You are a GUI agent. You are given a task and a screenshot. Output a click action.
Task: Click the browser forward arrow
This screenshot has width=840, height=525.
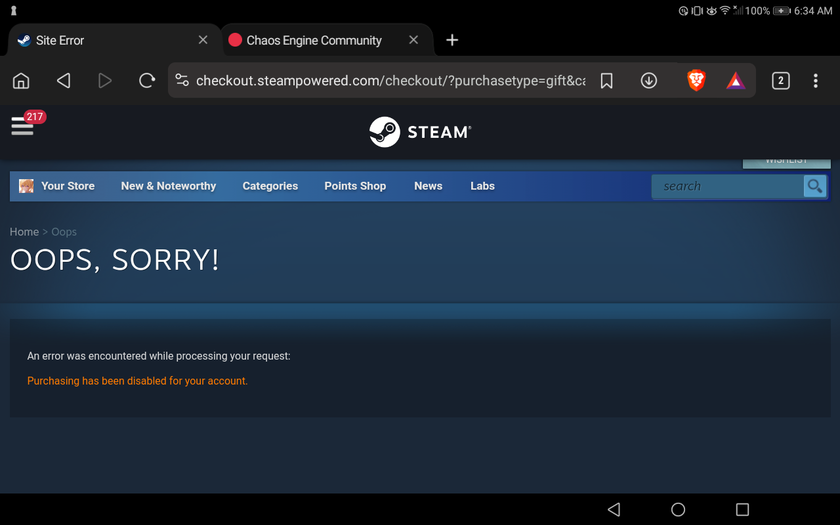click(105, 81)
